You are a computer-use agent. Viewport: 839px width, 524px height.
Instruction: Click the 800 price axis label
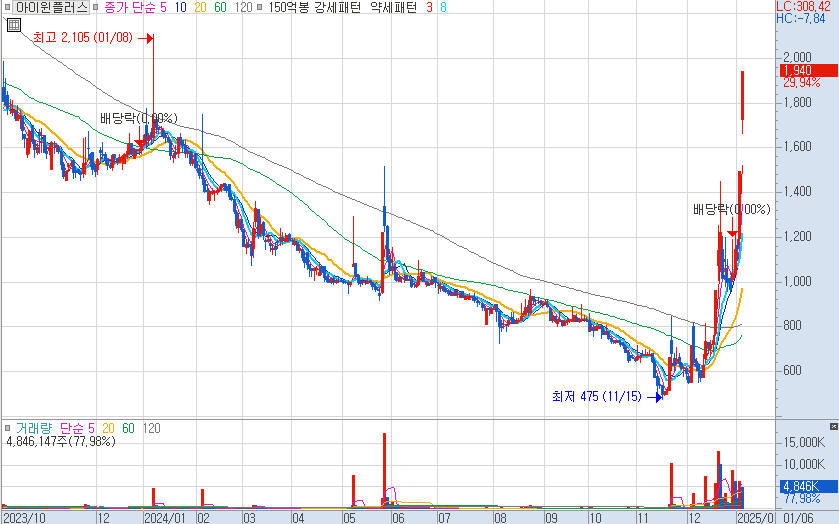[792, 325]
